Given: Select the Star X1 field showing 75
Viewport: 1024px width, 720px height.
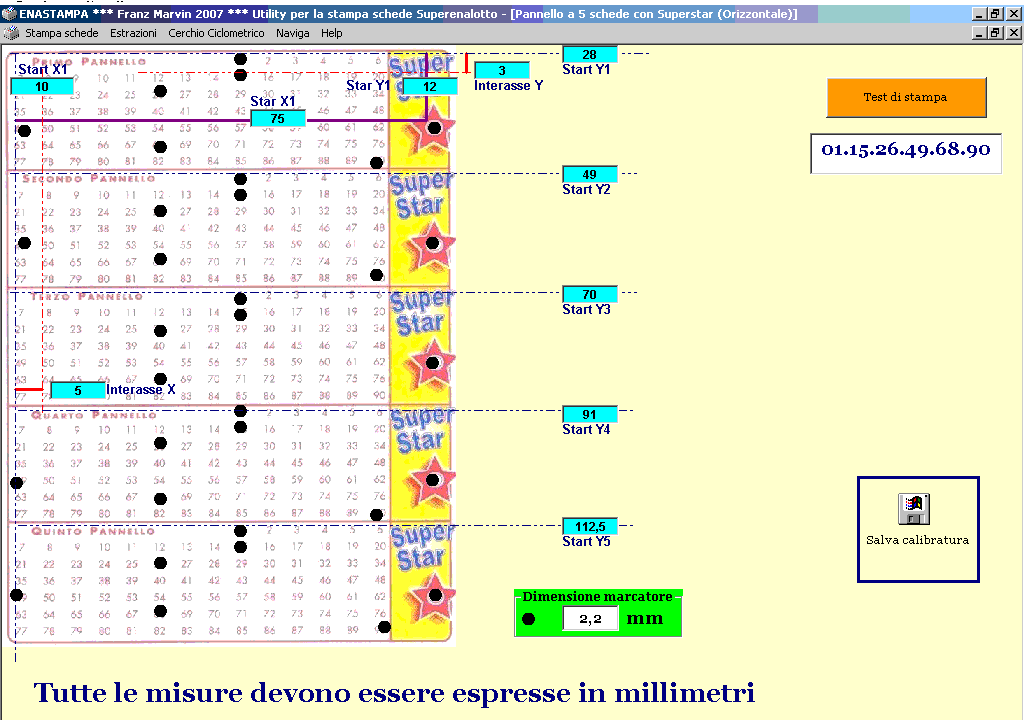Looking at the screenshot, I should [278, 118].
